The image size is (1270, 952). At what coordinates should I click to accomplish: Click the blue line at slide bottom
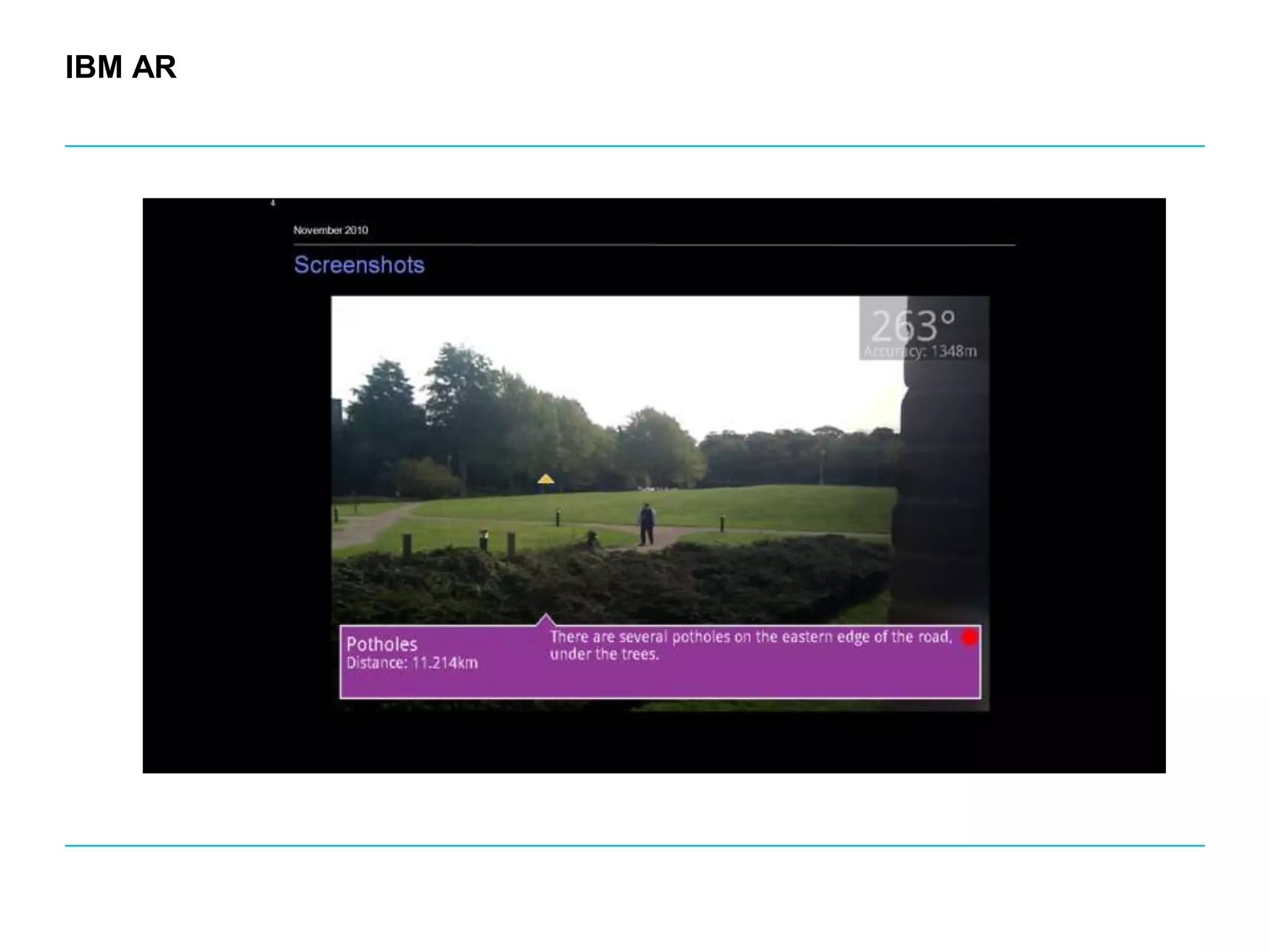[x=634, y=845]
